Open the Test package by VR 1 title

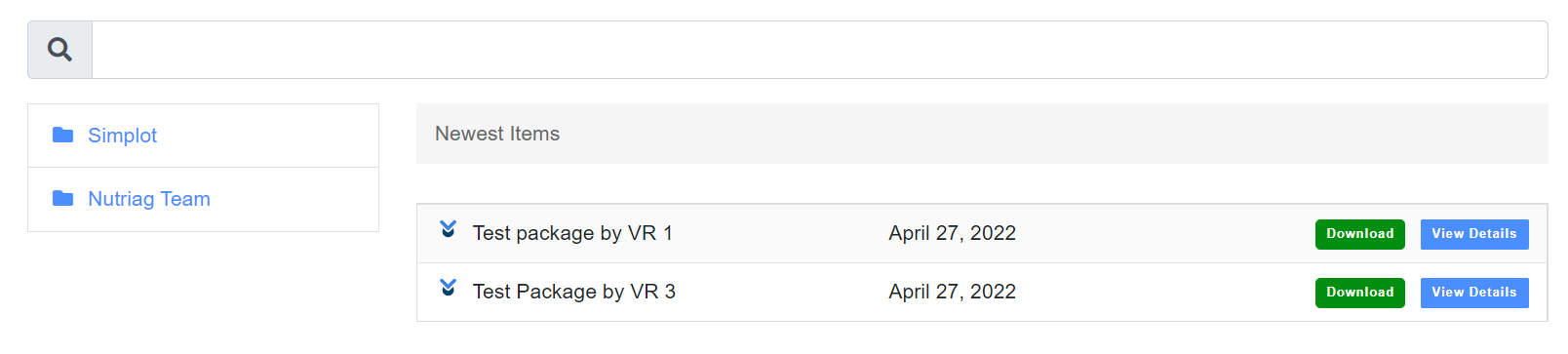pos(572,233)
